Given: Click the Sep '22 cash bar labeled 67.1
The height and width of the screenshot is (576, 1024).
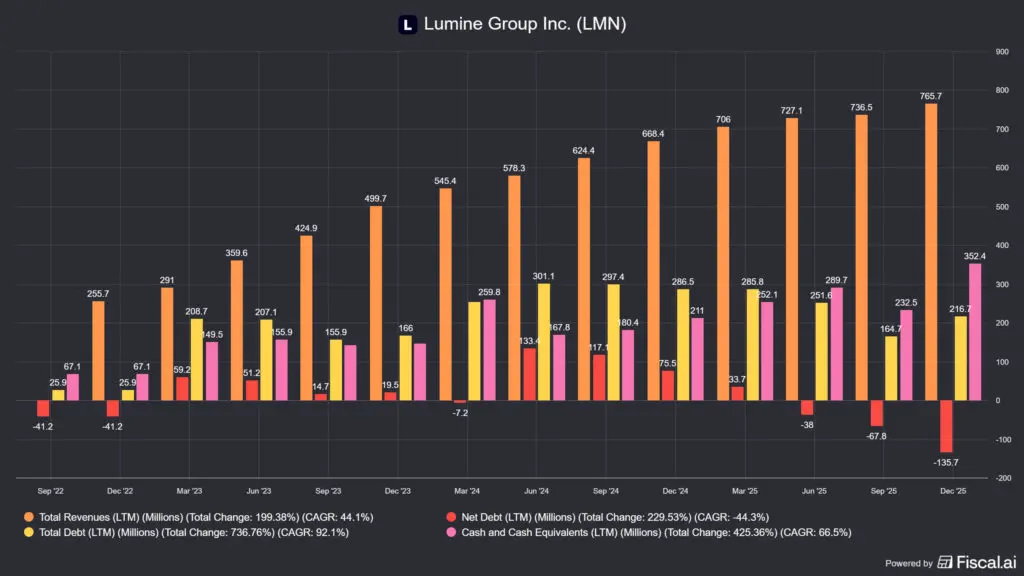Looking at the screenshot, I should pyautogui.click(x=72, y=387).
